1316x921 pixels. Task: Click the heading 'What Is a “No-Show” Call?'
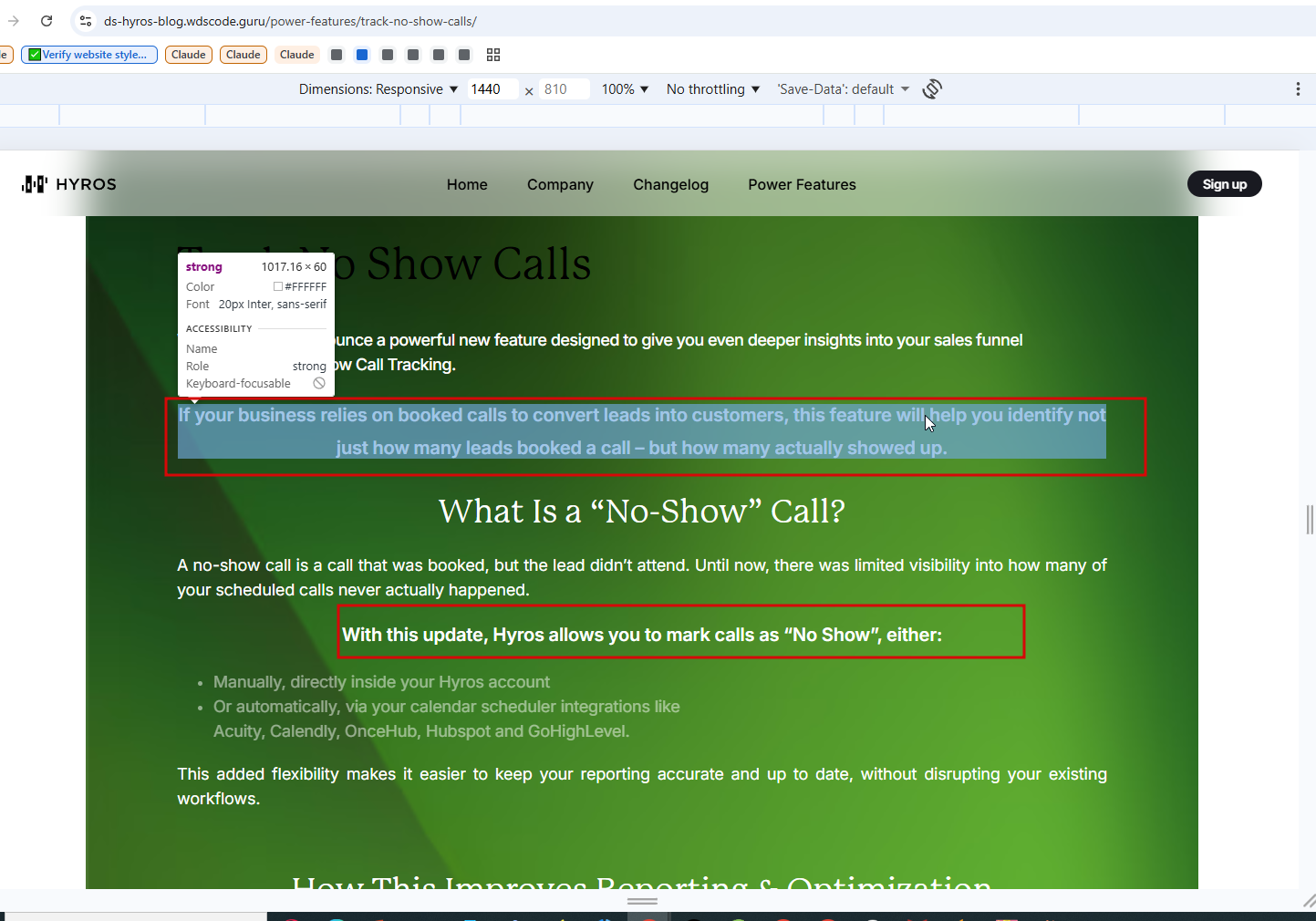[x=642, y=512]
